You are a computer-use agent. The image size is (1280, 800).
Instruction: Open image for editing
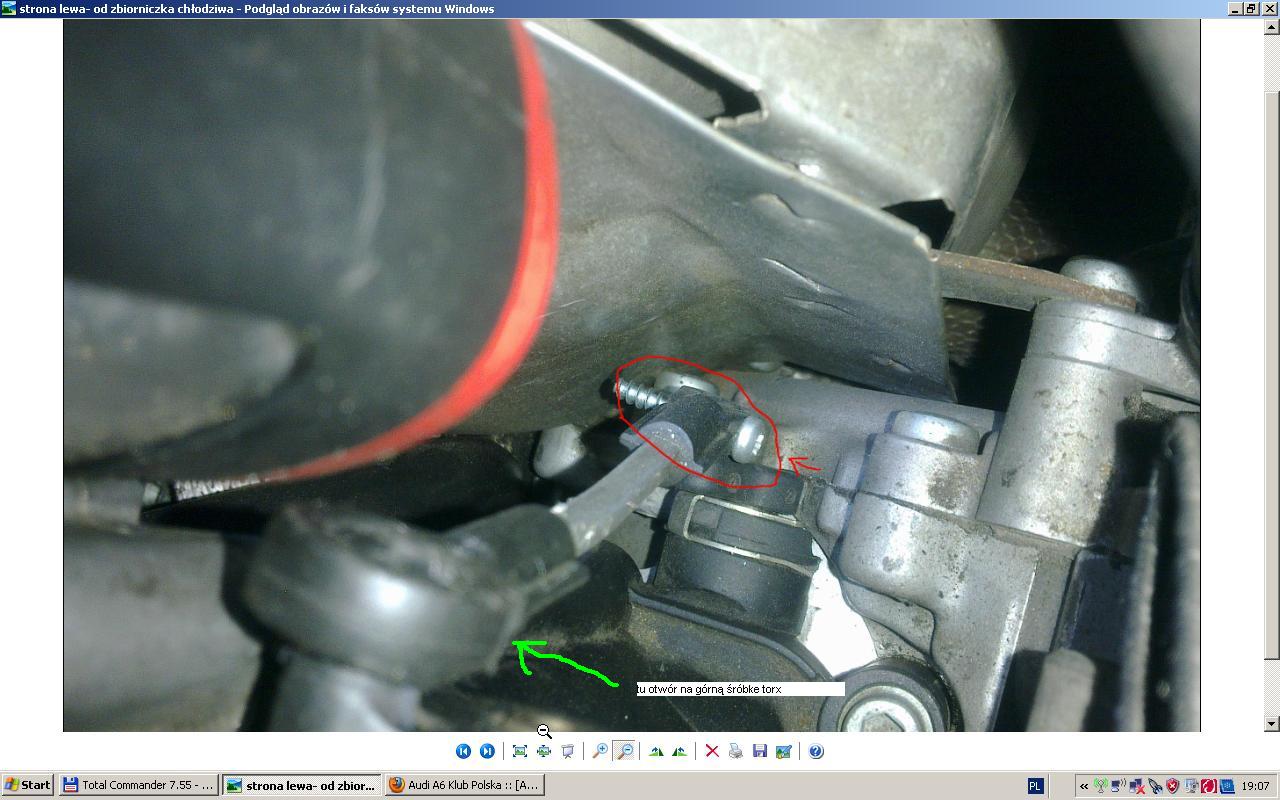pyautogui.click(x=784, y=751)
